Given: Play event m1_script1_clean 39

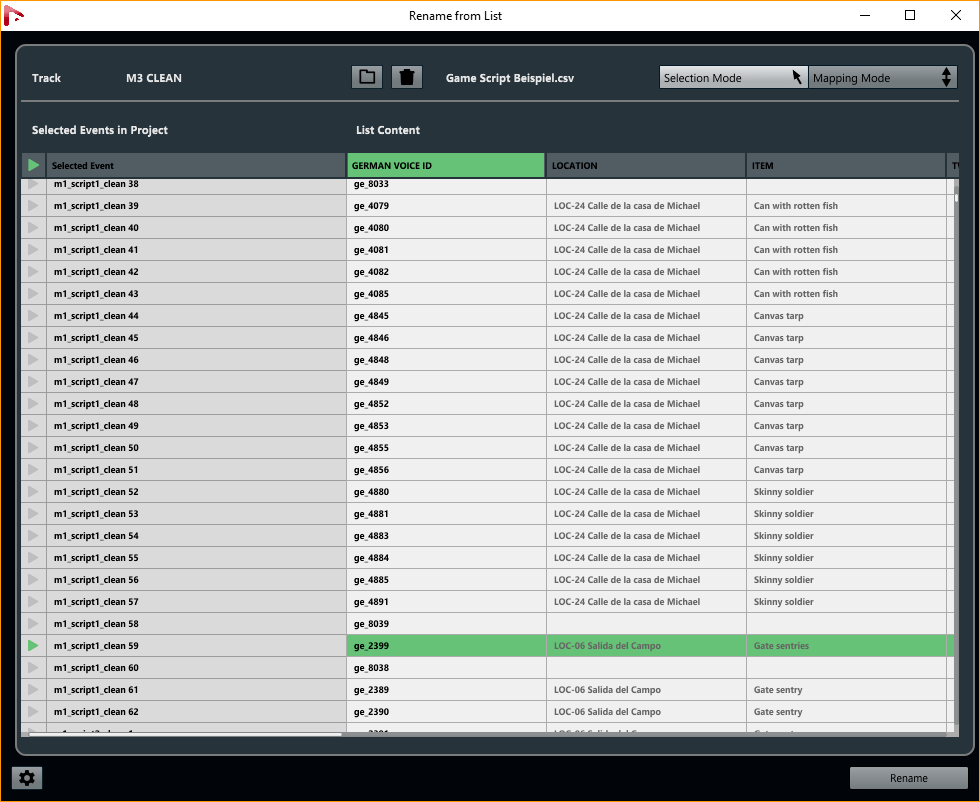Looking at the screenshot, I should 34,206.
